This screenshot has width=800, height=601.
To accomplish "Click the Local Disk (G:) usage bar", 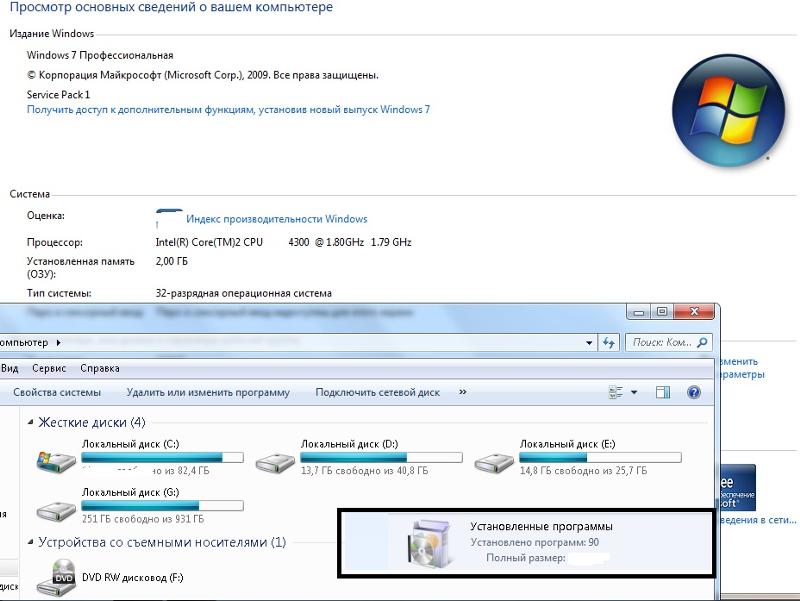I will click(162, 506).
